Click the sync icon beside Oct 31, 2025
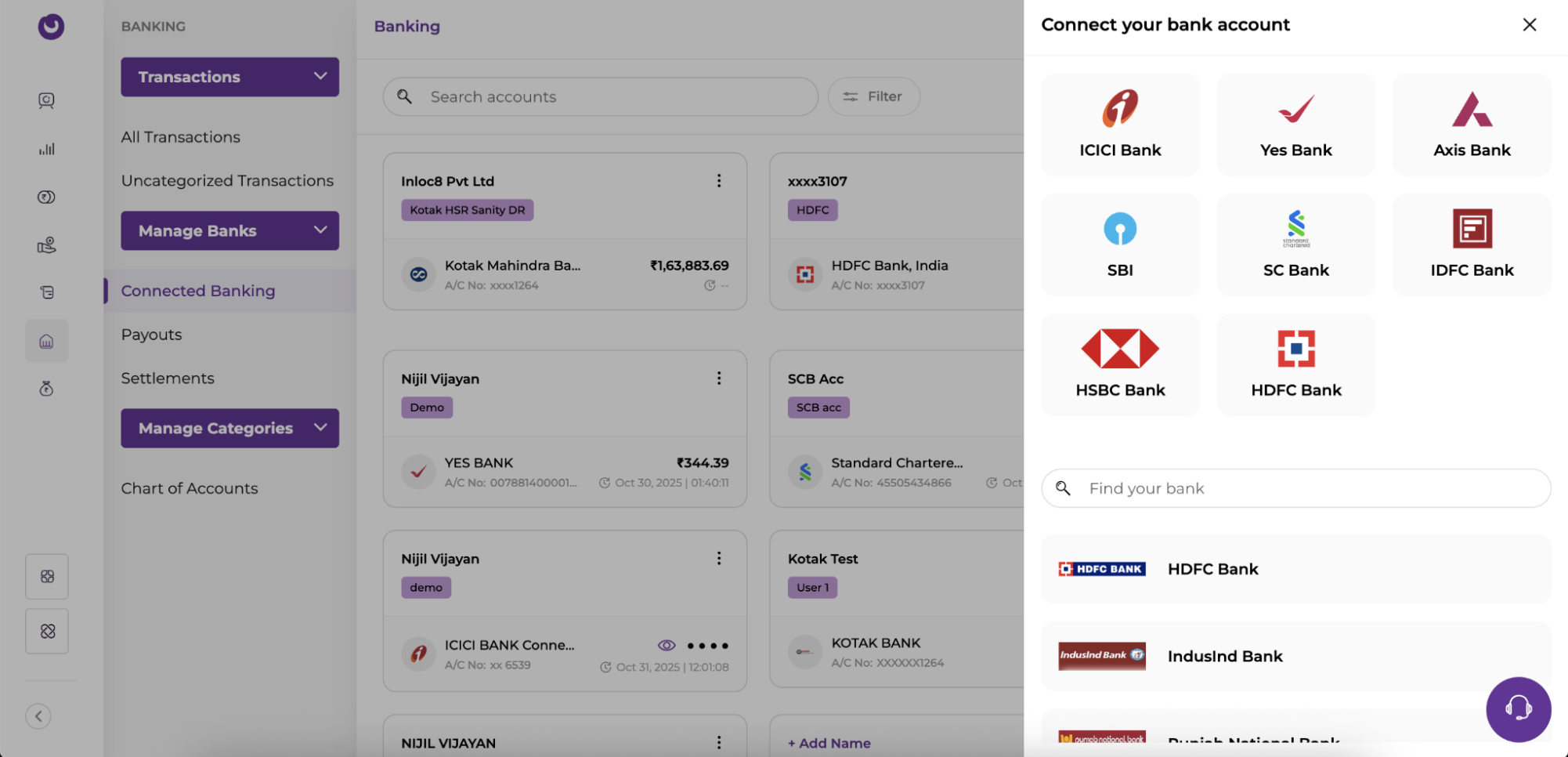The image size is (1568, 757). 605,667
